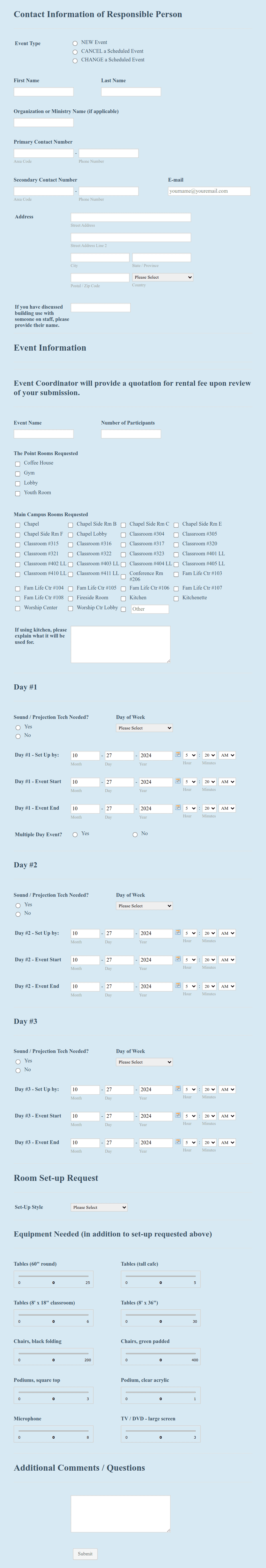
Task: Select the NEW Event radio button
Action: point(74,43)
